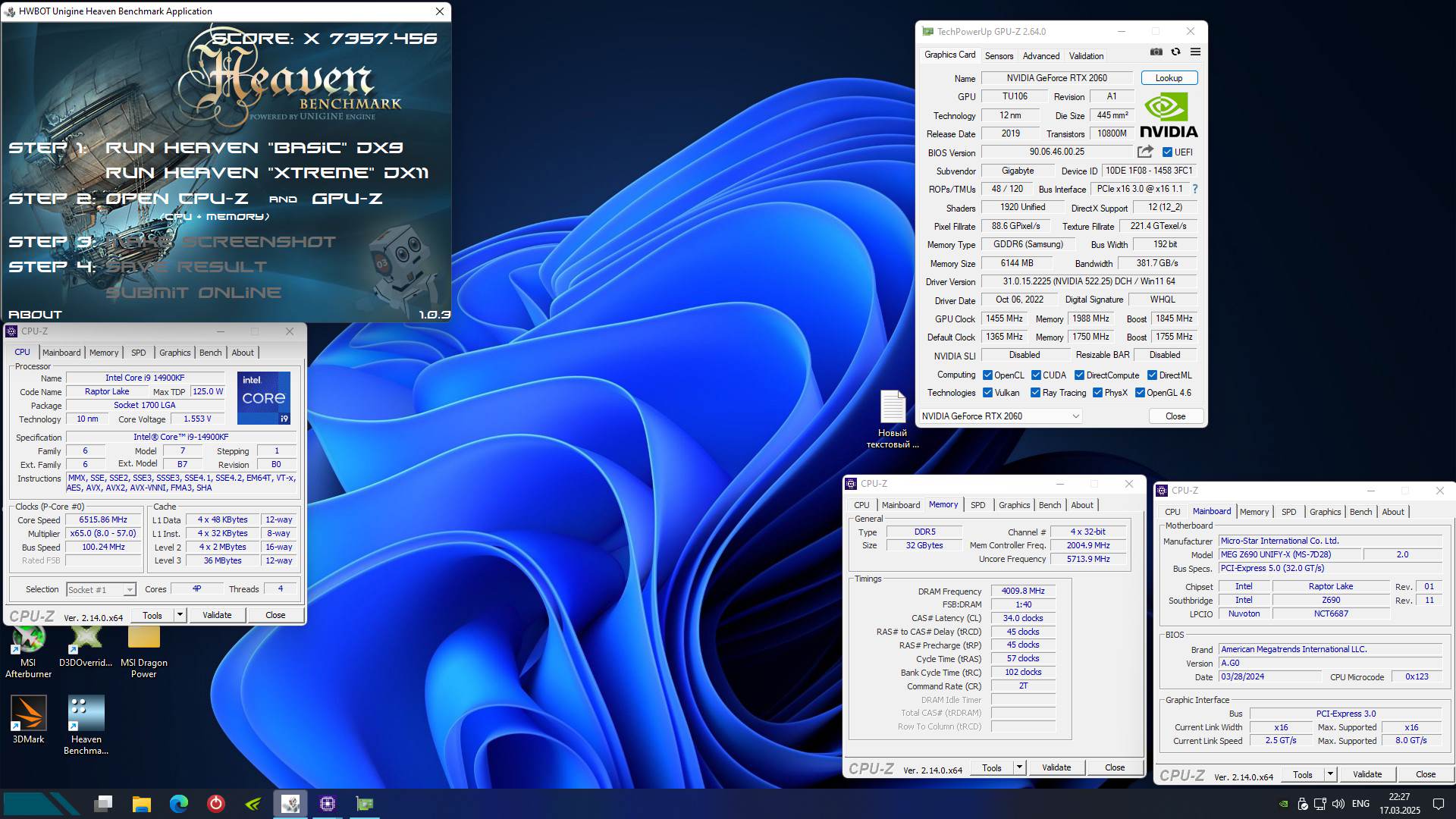
Task: Open the GPU-Z hamburger menu
Action: (1195, 52)
